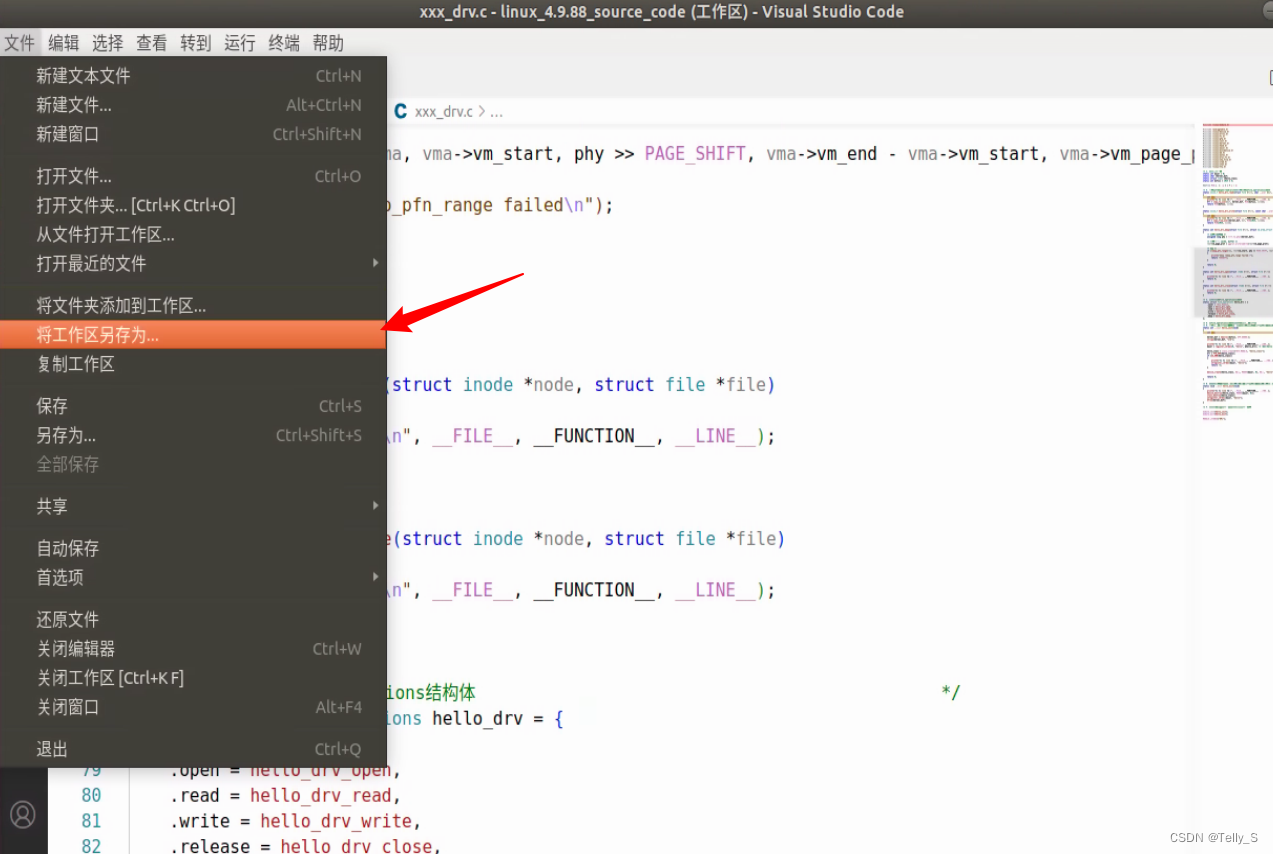Choose 复制工作区 menu entry
The width and height of the screenshot is (1273, 854).
193,364
